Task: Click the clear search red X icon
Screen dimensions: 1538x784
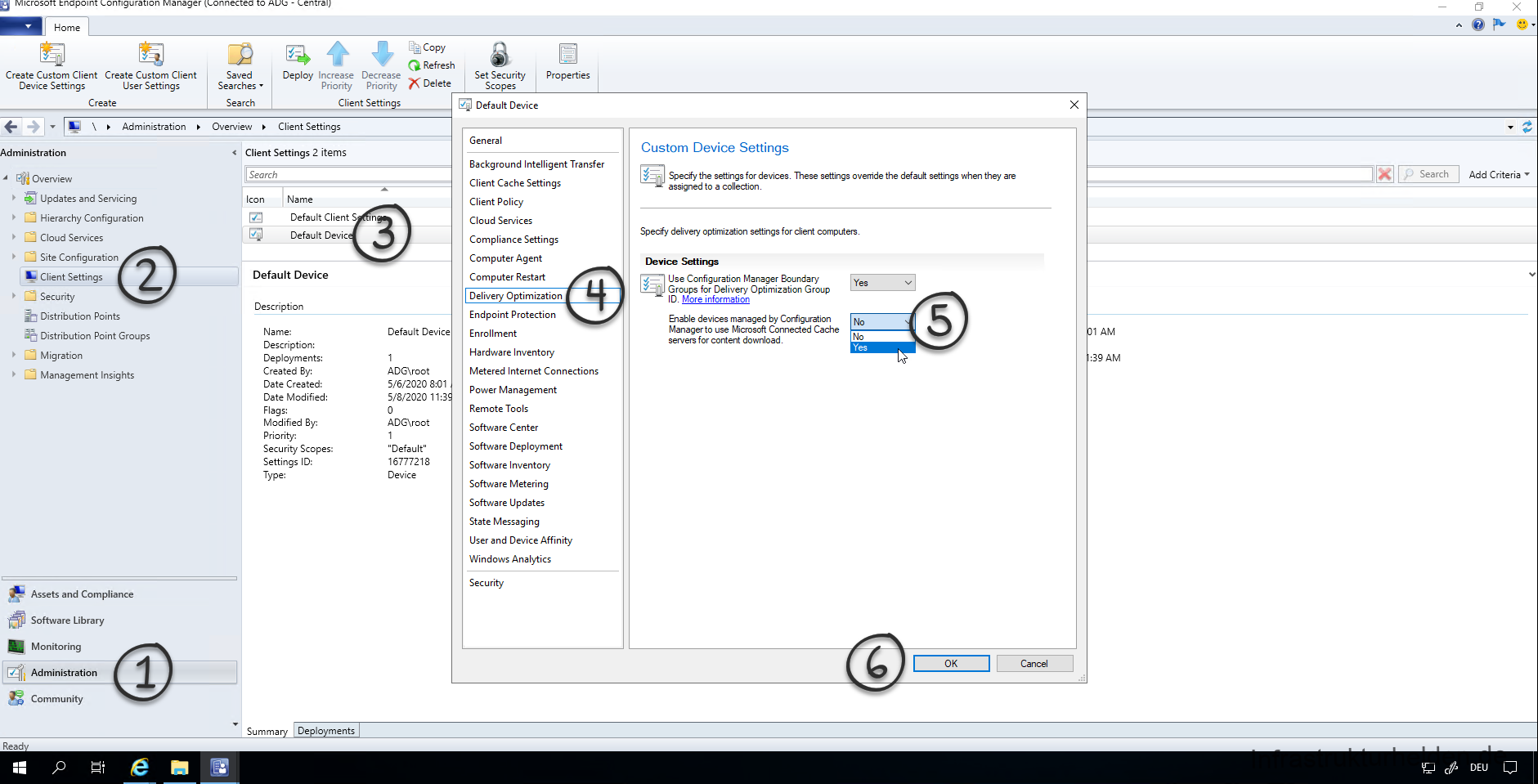Action: (1384, 174)
